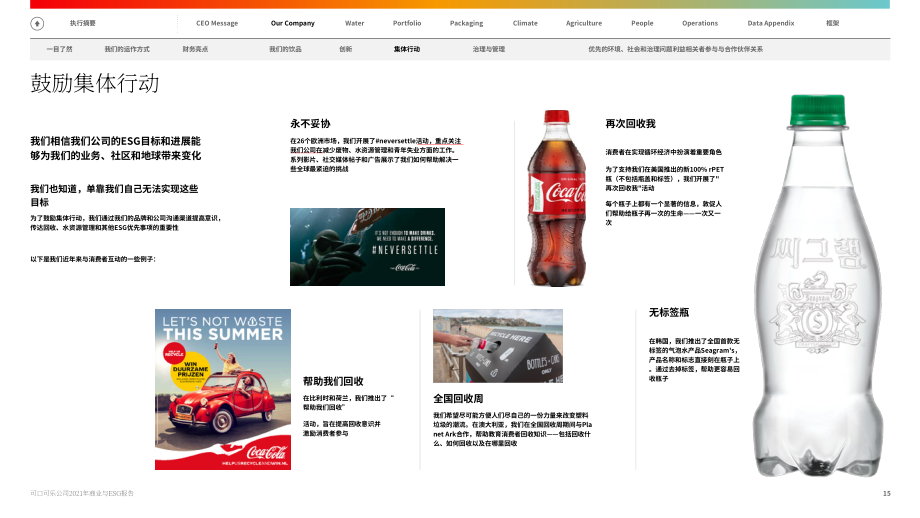This screenshot has height=518, width=920.
Task: Go to the Agriculture tab
Action: point(584,23)
